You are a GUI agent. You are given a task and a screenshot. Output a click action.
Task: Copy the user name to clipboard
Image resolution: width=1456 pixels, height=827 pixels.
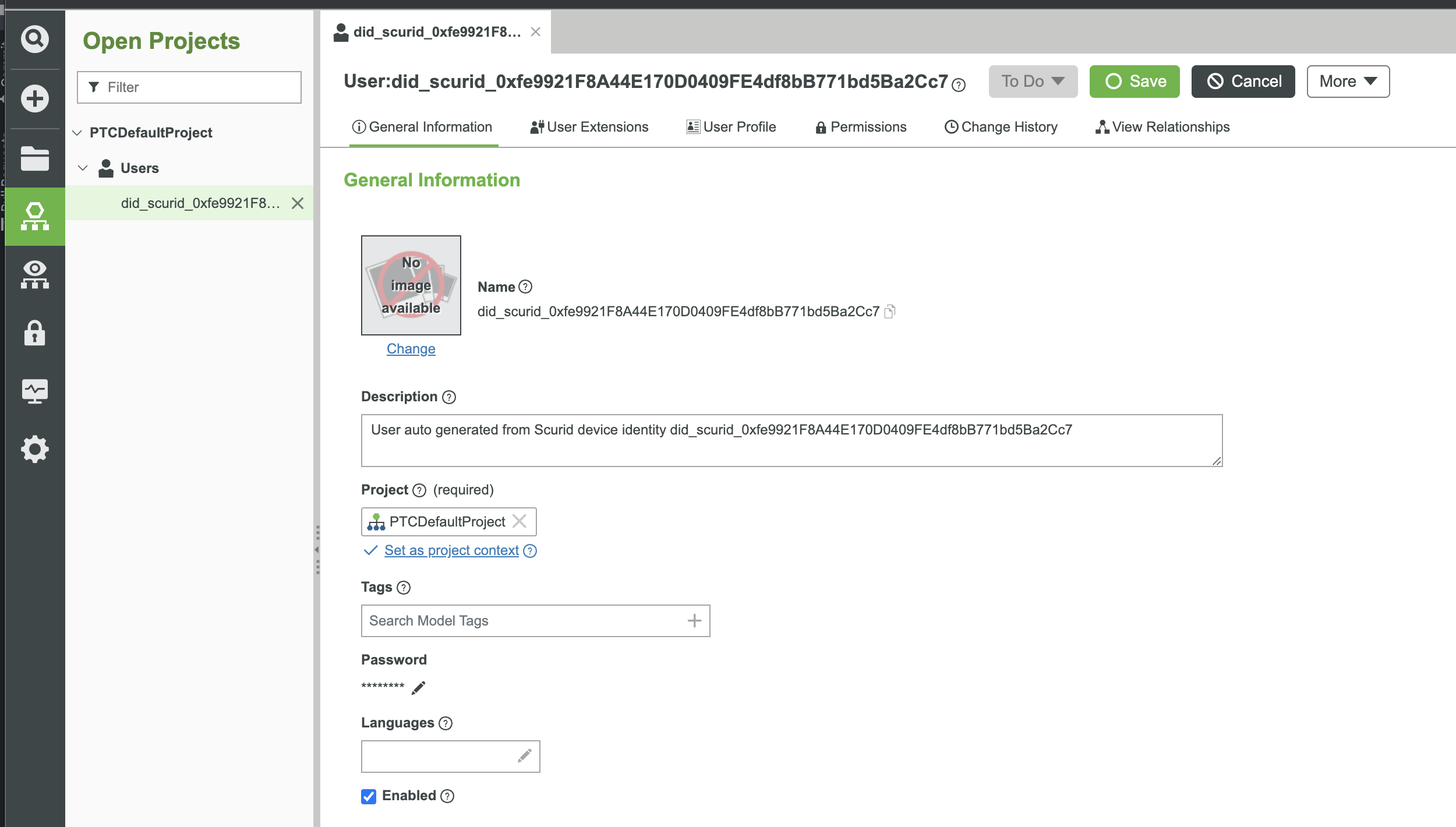[x=889, y=312]
